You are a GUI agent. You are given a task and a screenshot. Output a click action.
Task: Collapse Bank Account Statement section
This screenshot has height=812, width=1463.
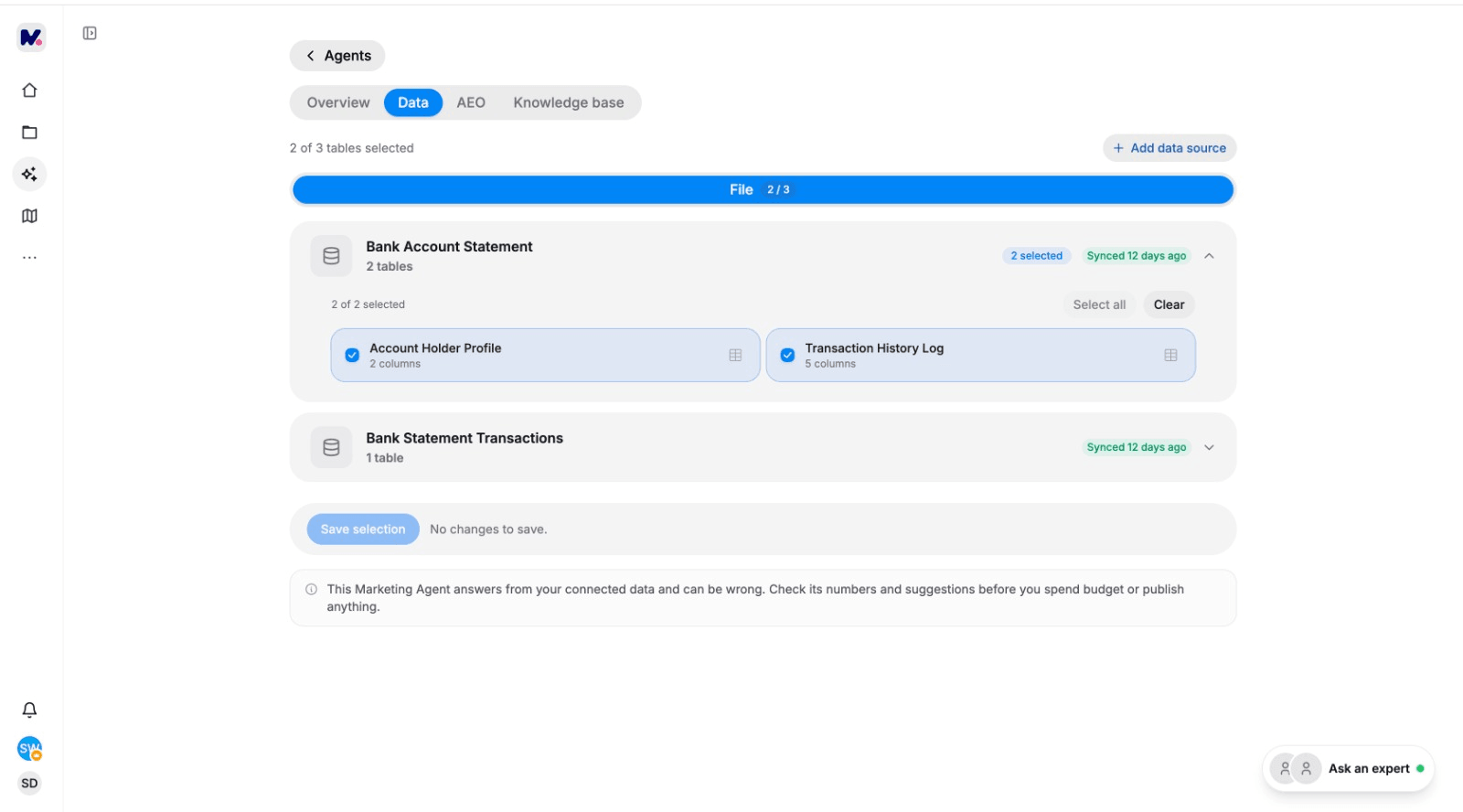[1209, 256]
